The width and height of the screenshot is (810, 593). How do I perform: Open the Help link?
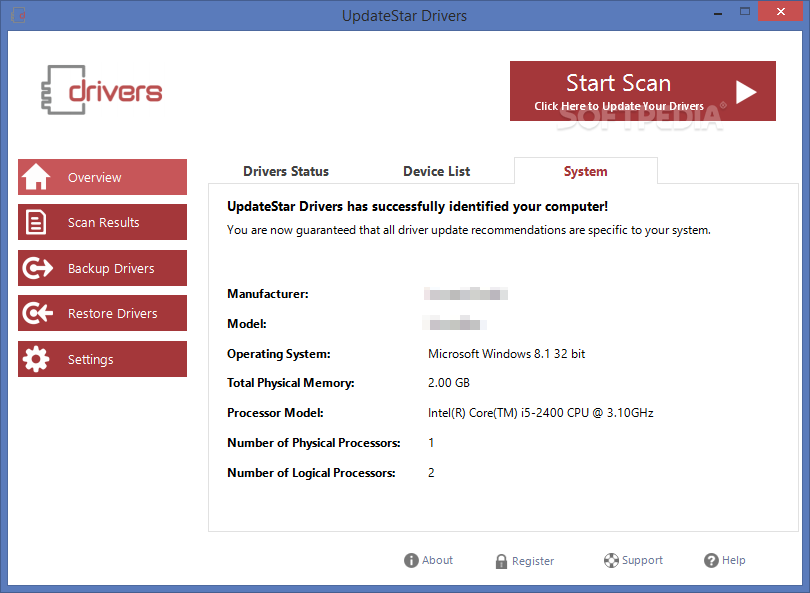pyautogui.click(x=725, y=560)
